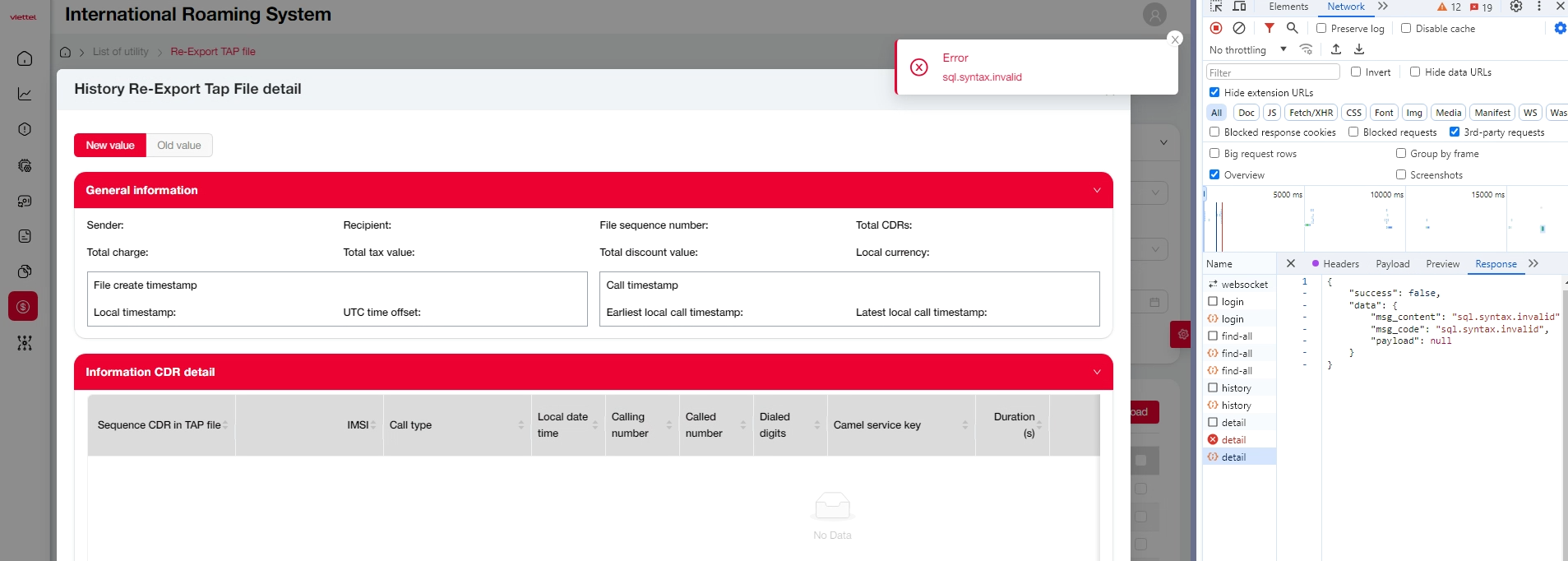Click the List of utility breadcrumb link

(121, 52)
